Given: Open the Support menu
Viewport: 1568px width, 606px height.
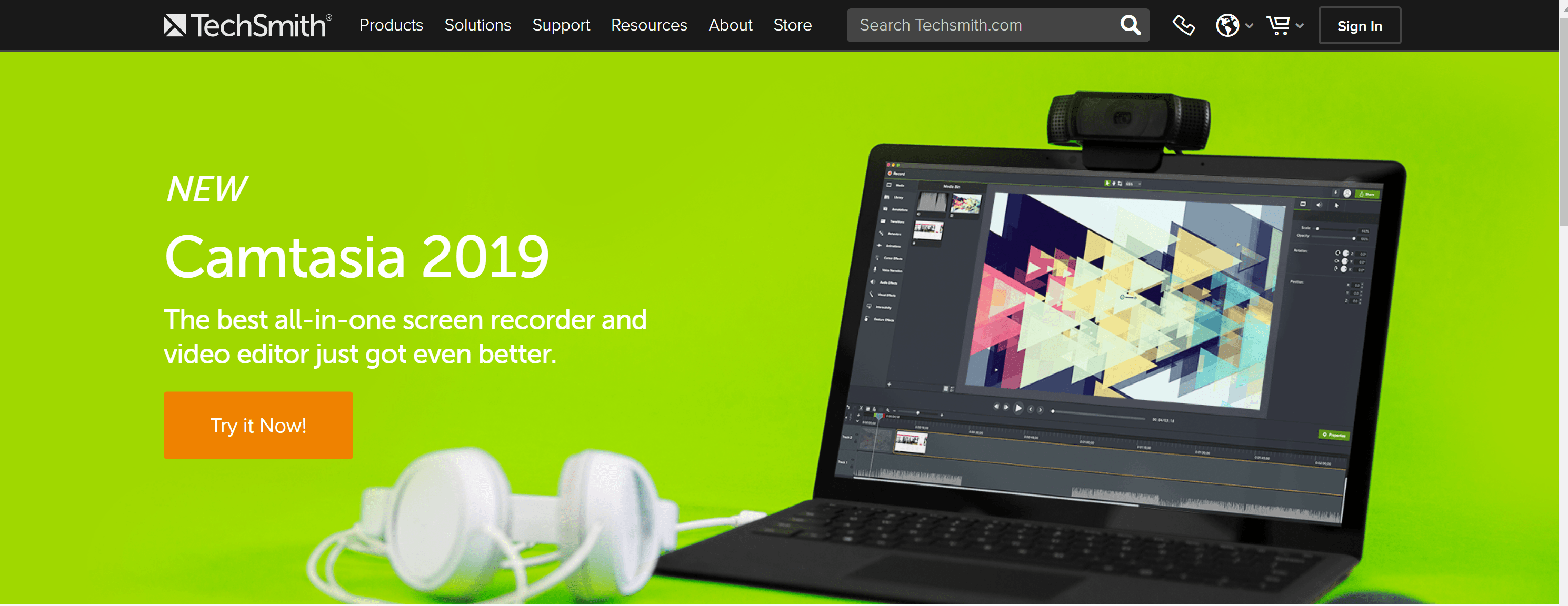Looking at the screenshot, I should (561, 25).
